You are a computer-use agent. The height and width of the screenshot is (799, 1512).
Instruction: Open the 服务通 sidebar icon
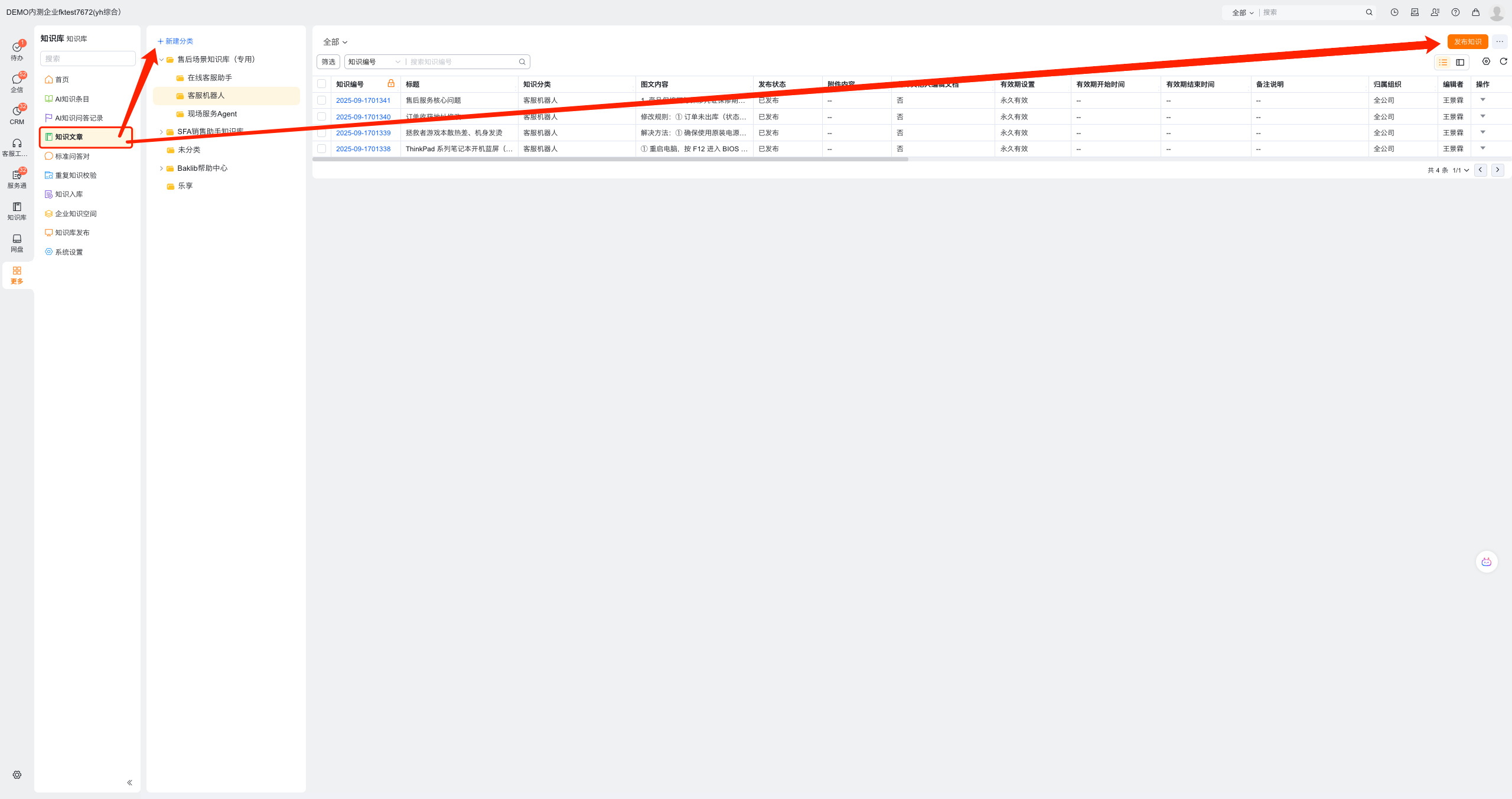click(17, 179)
